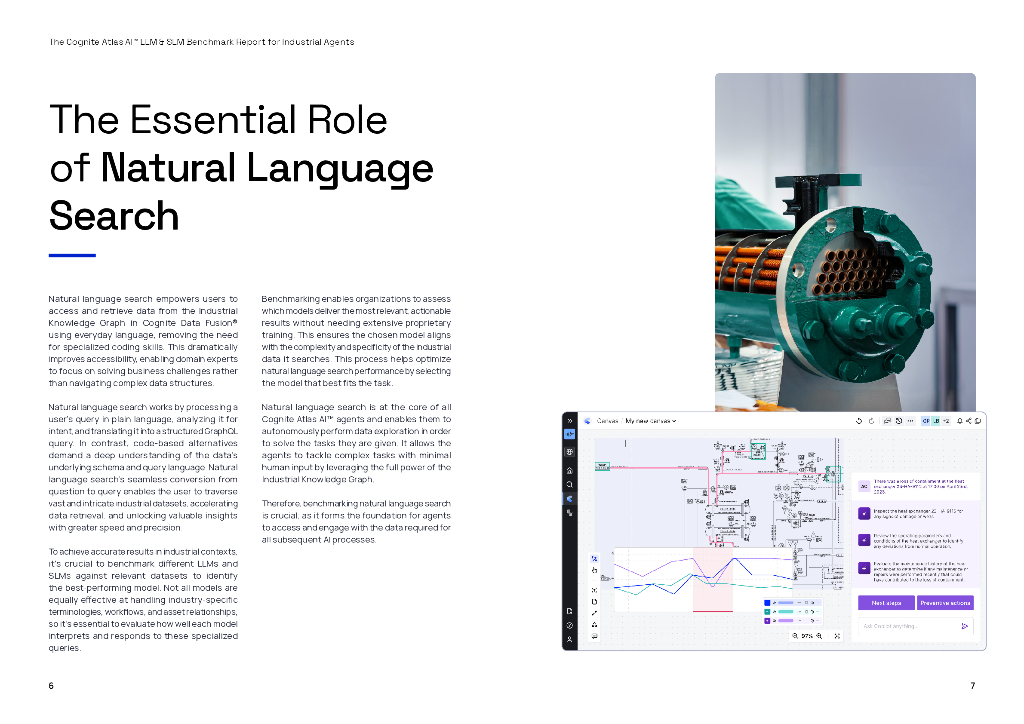Select the highlighted blue Atlas icon in sidebar

click(x=569, y=499)
